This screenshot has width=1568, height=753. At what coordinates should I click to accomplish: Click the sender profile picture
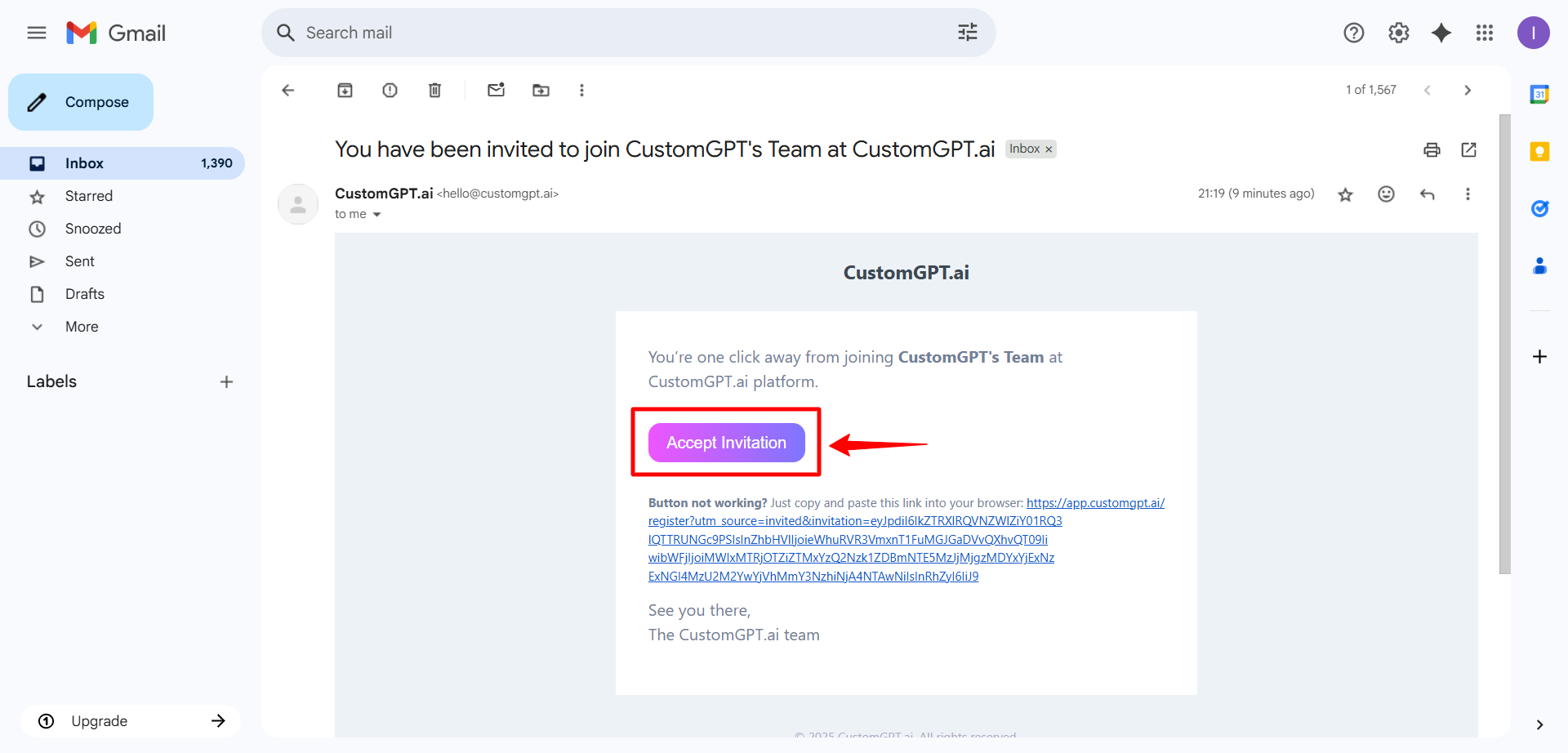[x=298, y=204]
